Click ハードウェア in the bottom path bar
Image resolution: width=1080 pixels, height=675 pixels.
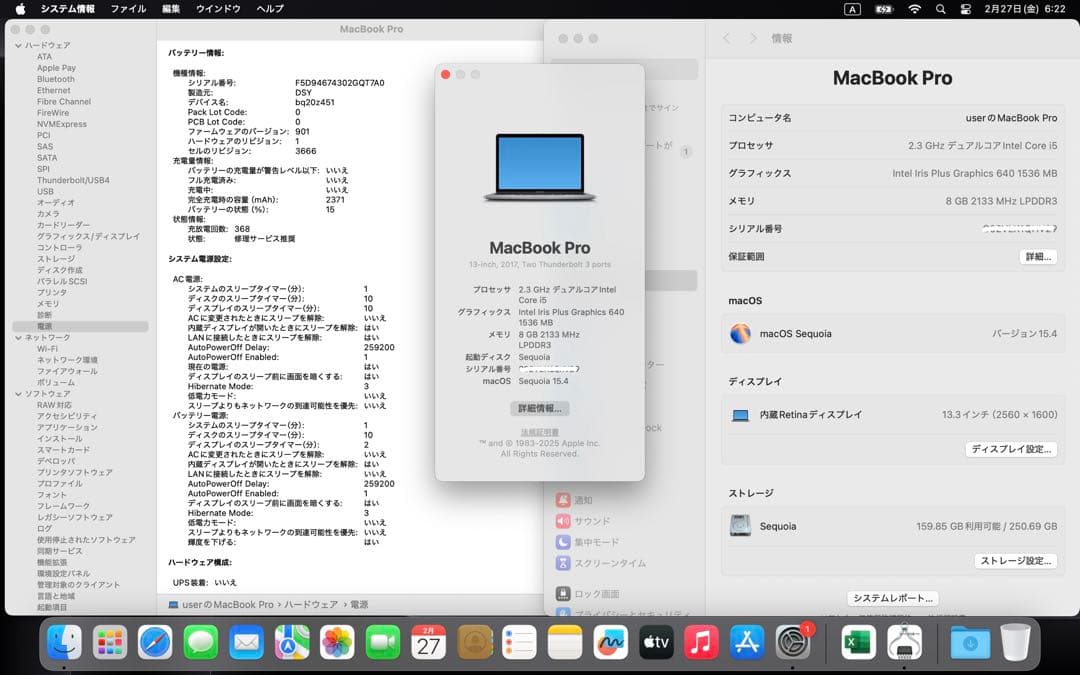click(311, 605)
